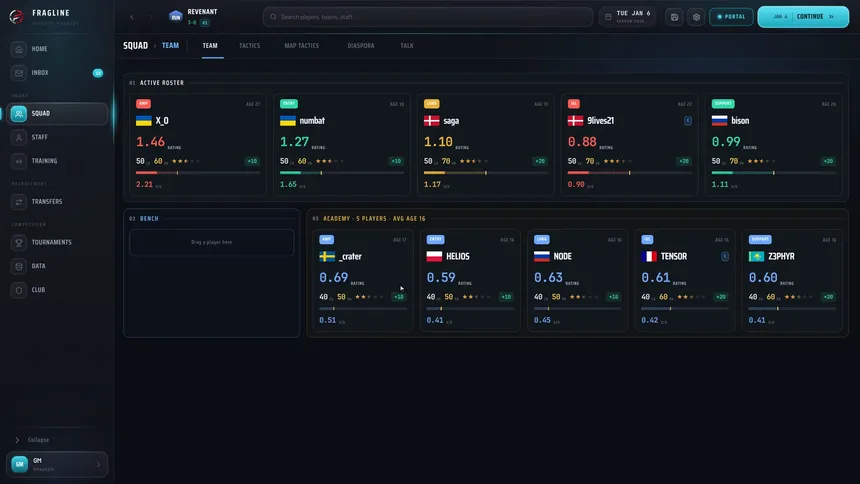Click the 1.46 rating on X_0
This screenshot has height=484, width=860.
[150, 142]
